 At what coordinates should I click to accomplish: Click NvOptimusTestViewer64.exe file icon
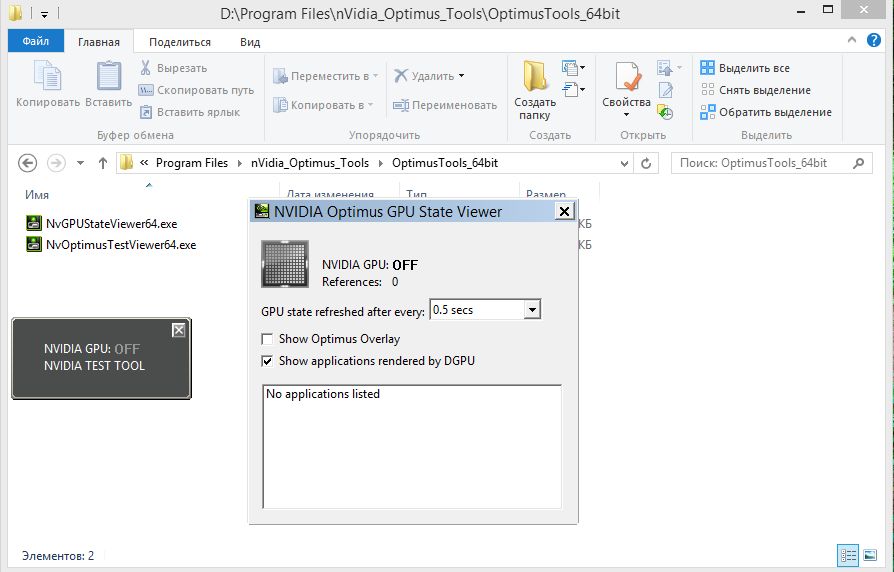[34, 244]
